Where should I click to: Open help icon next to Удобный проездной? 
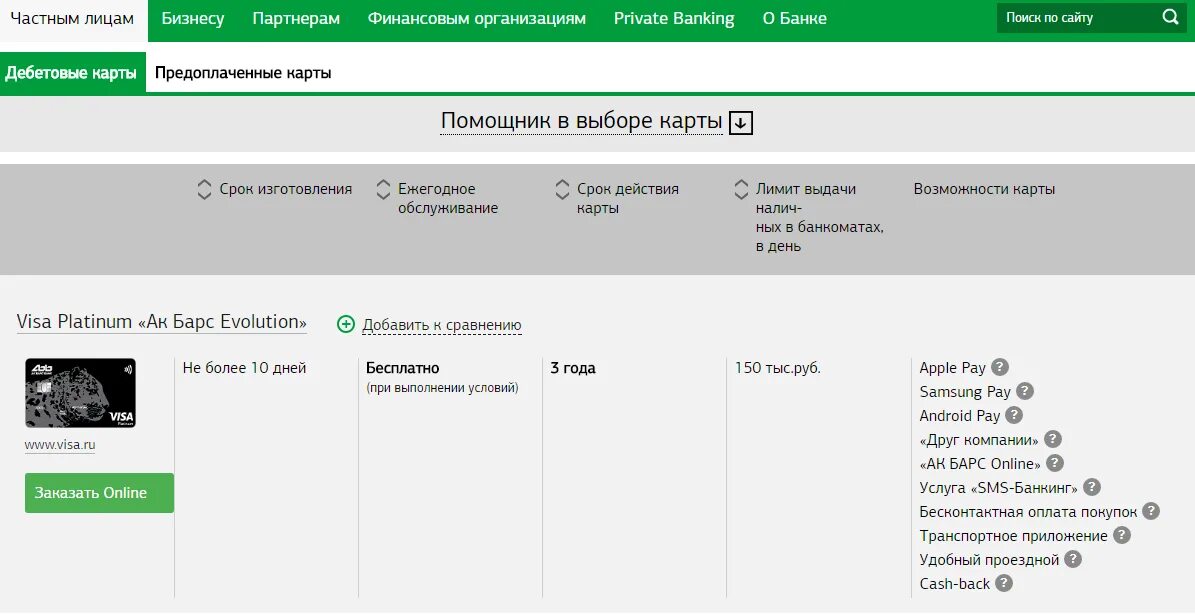pos(1073,559)
